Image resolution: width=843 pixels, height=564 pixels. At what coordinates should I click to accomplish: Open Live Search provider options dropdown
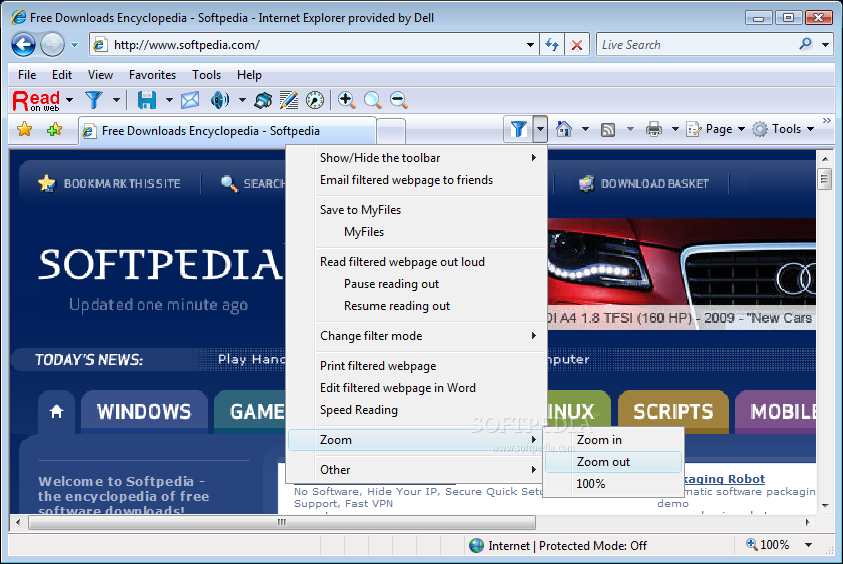coord(825,45)
